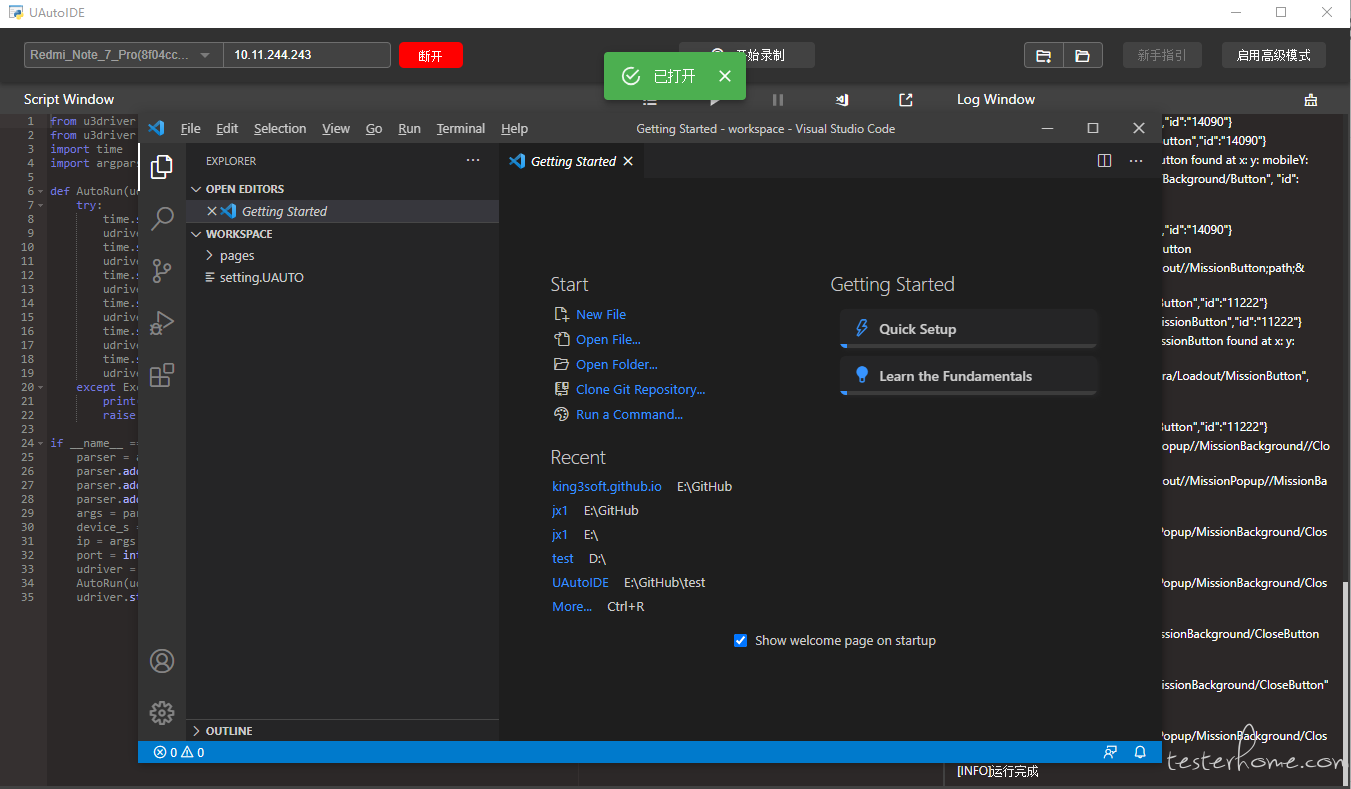Select Getting Started in Open Editors list
This screenshot has width=1351, height=789.
point(342,211)
